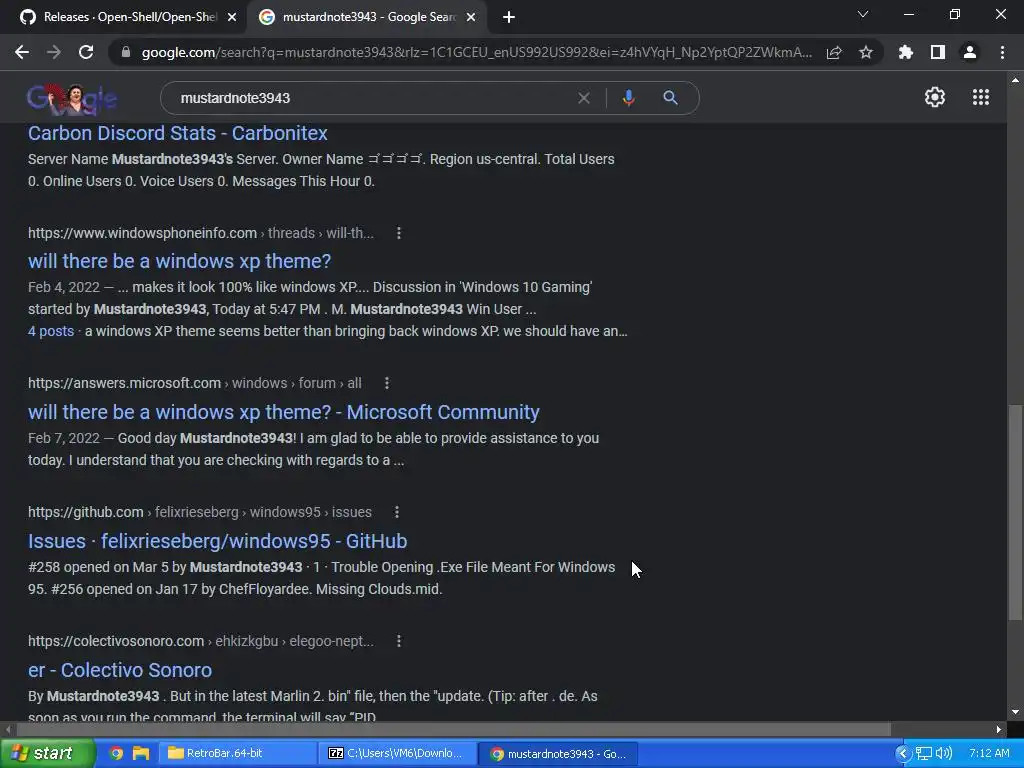Image resolution: width=1024 pixels, height=768 pixels.
Task: Click the https://github.com result URL text
Action: click(x=86, y=512)
